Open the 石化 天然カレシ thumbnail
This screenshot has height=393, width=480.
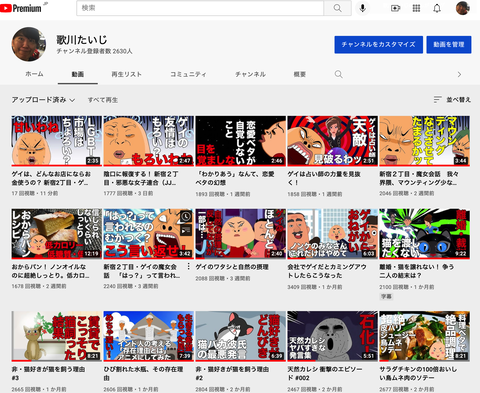pos(332,336)
